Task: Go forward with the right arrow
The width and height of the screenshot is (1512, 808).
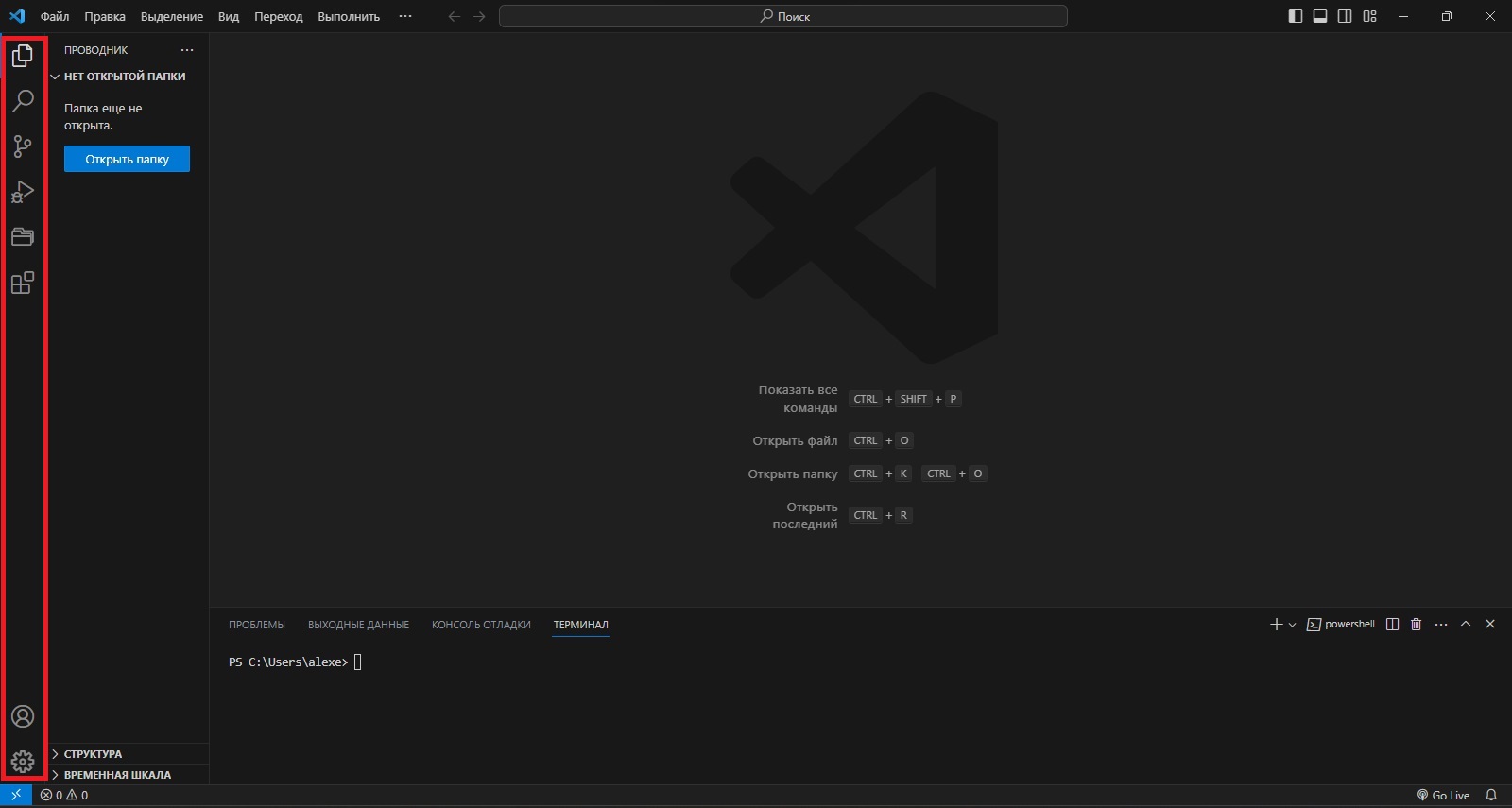Action: [x=479, y=16]
